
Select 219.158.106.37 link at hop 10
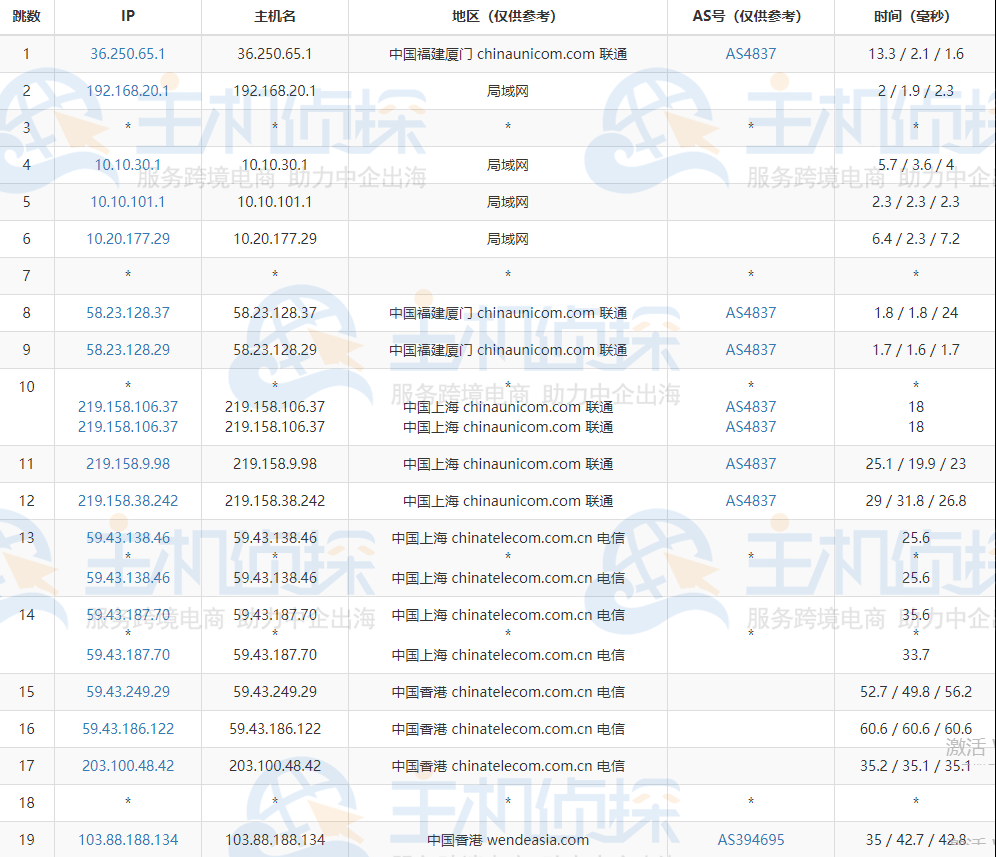click(127, 407)
